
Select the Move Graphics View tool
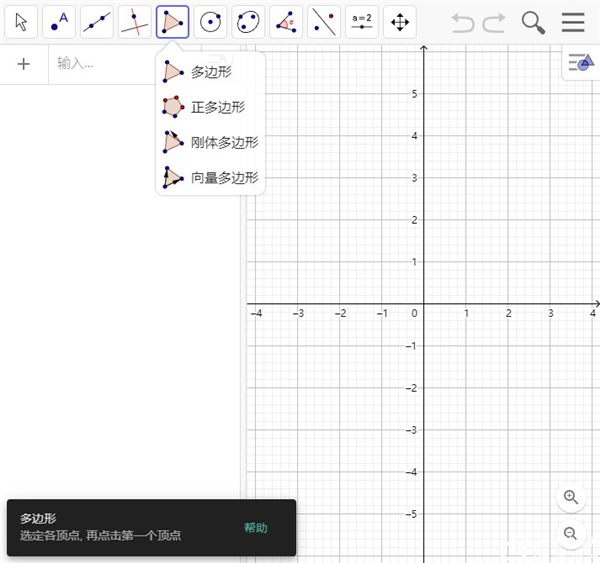tap(400, 22)
